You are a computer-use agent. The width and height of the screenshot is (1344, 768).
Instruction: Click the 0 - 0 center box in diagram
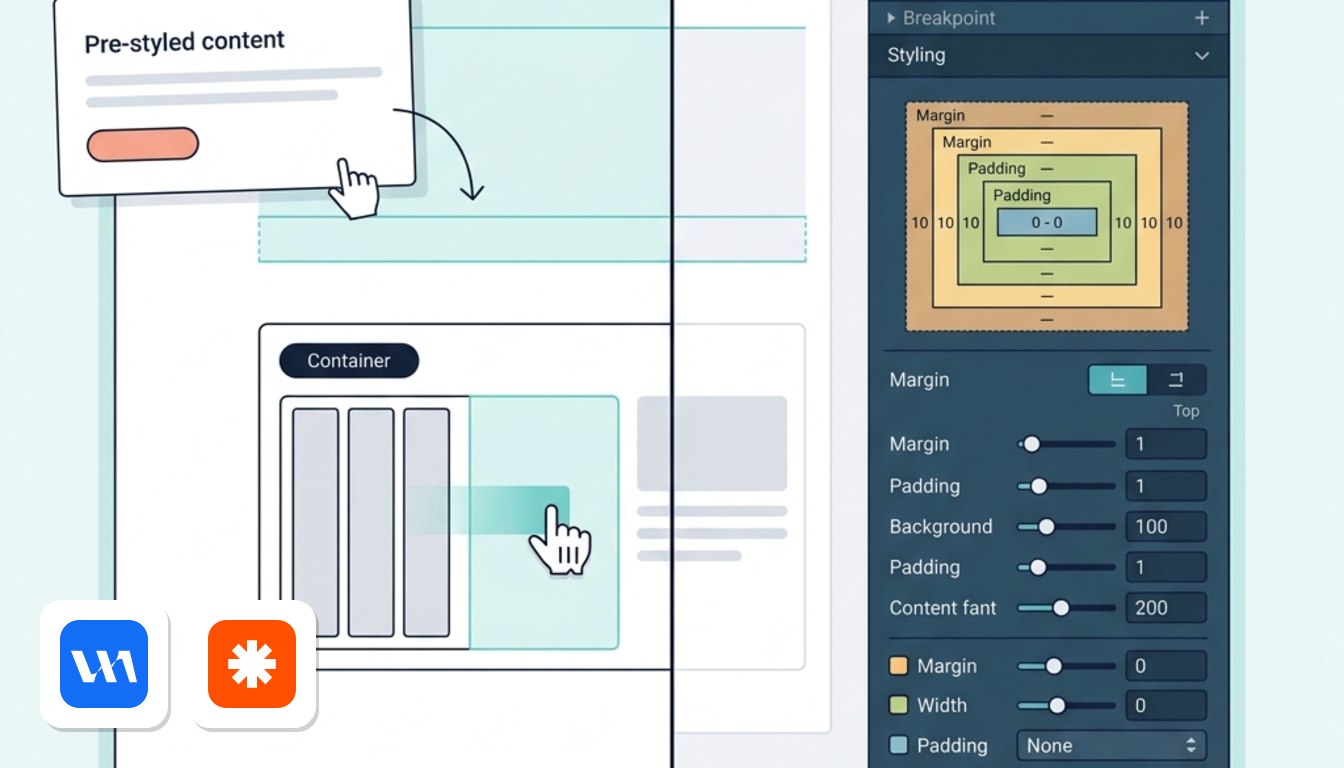[x=1047, y=222]
